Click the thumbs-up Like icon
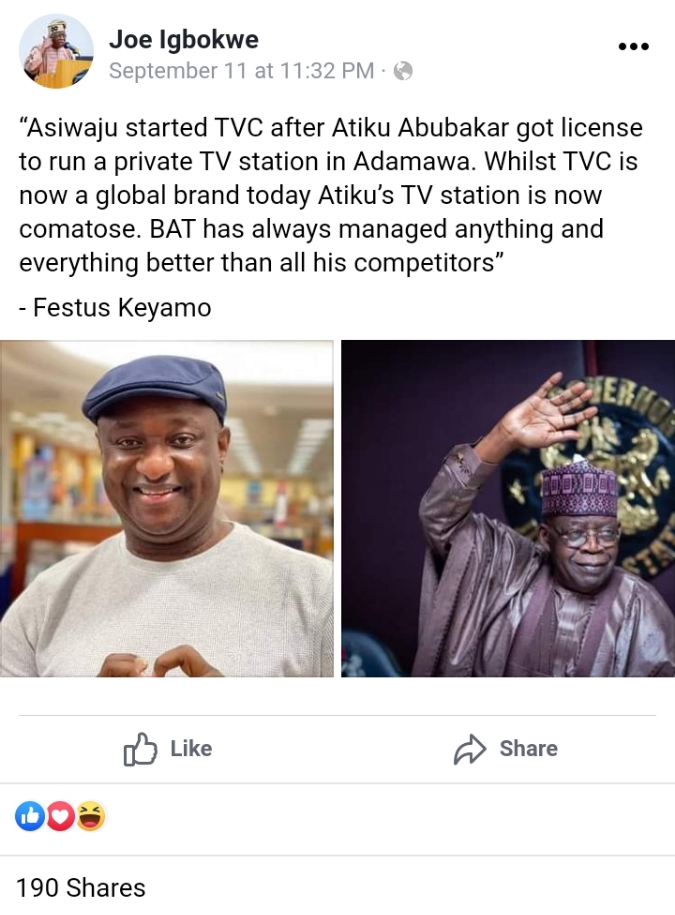The width and height of the screenshot is (675, 915). (x=140, y=749)
